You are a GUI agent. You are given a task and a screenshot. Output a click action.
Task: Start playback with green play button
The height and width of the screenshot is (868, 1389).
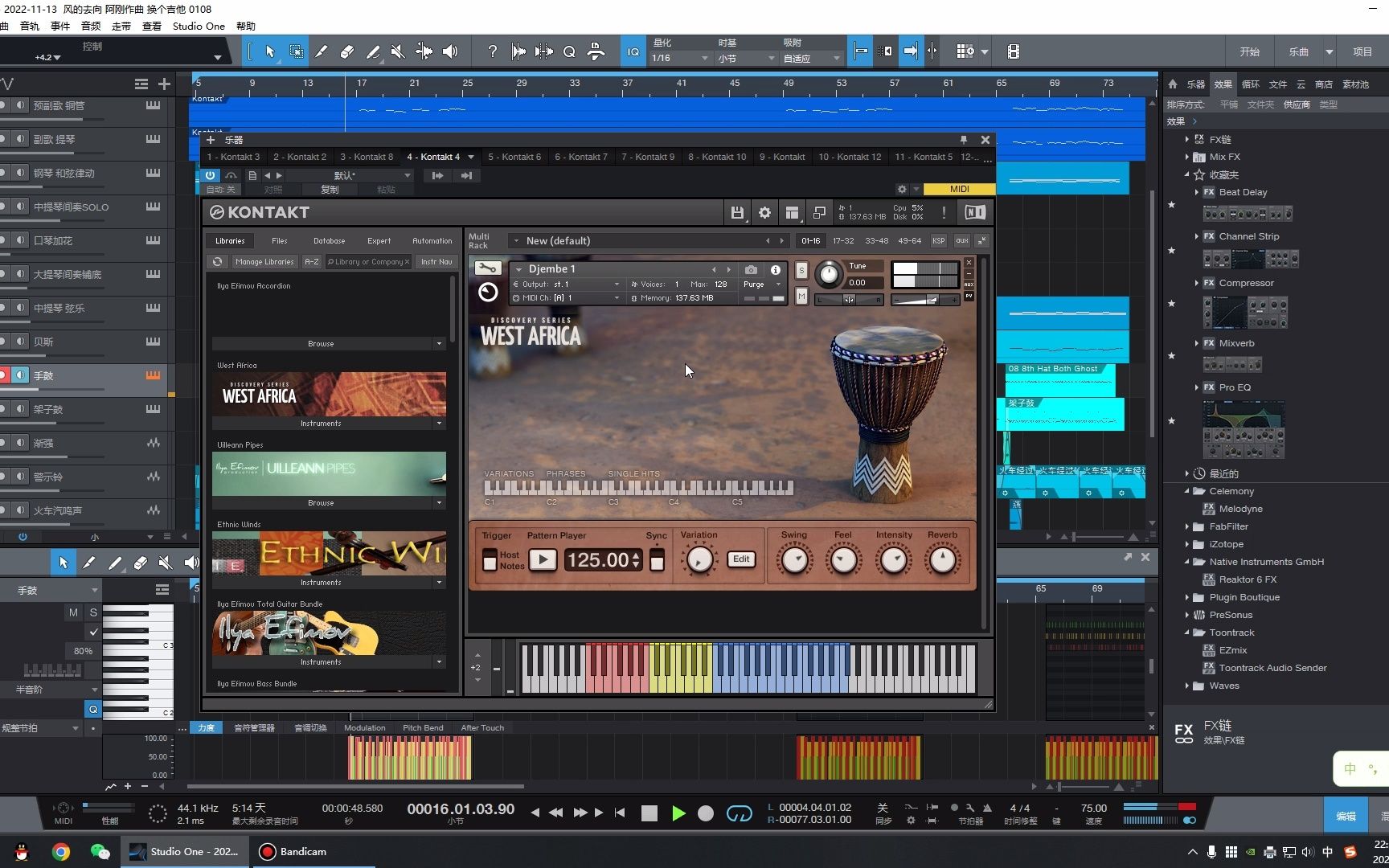678,813
